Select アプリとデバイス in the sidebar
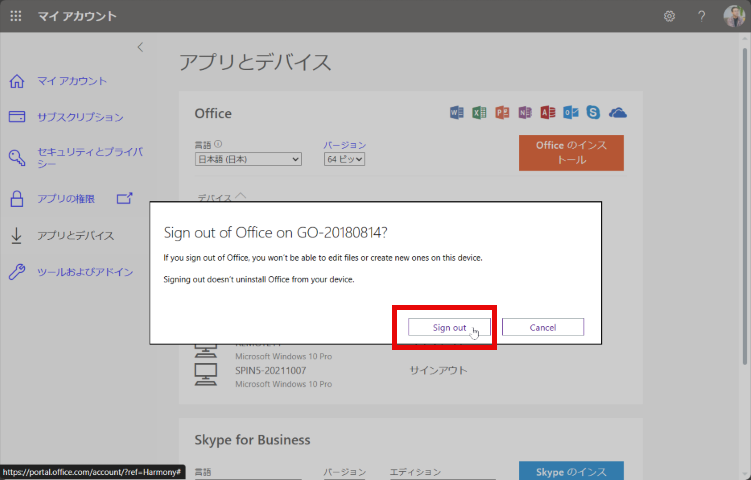The image size is (751, 480). coord(76,236)
